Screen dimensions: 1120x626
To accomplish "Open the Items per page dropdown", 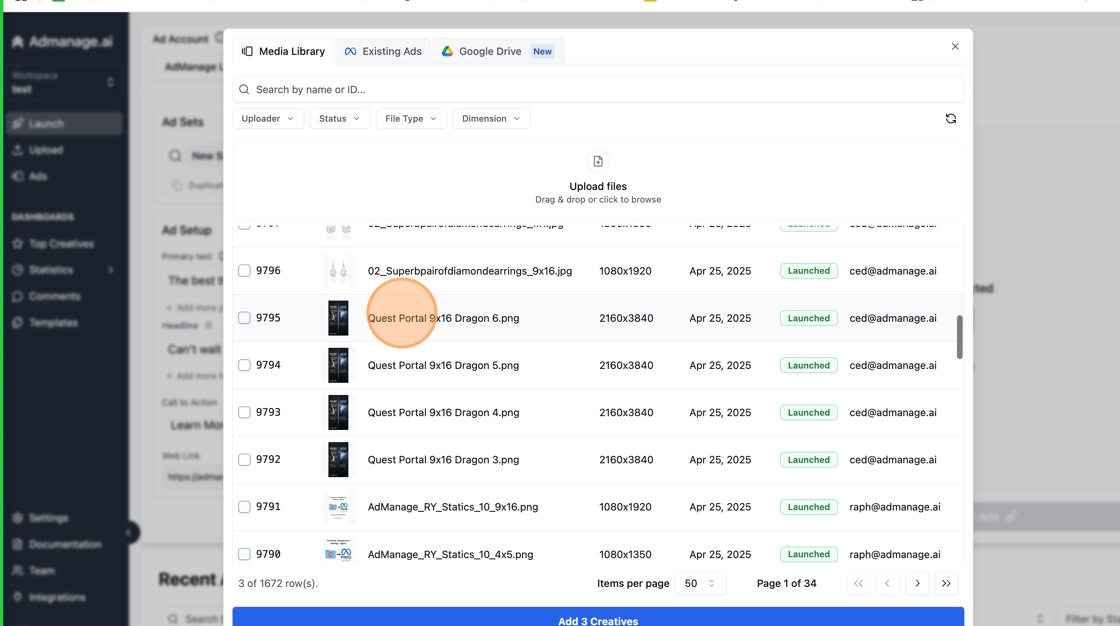I will tap(700, 583).
